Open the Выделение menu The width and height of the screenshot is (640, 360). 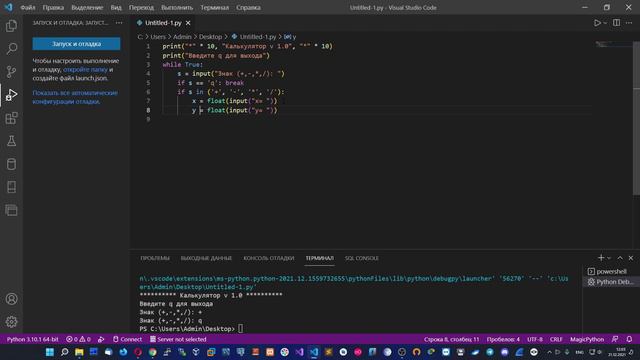[87, 7]
